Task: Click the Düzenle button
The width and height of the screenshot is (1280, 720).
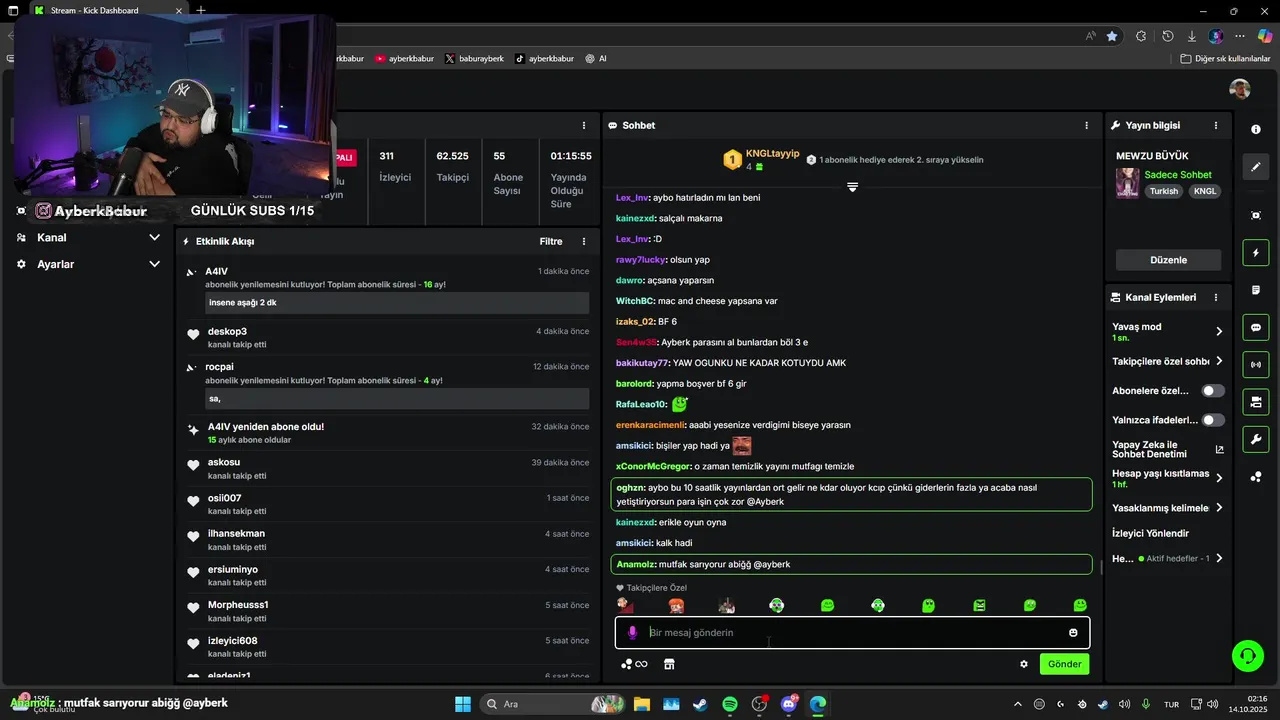Action: [x=1168, y=260]
